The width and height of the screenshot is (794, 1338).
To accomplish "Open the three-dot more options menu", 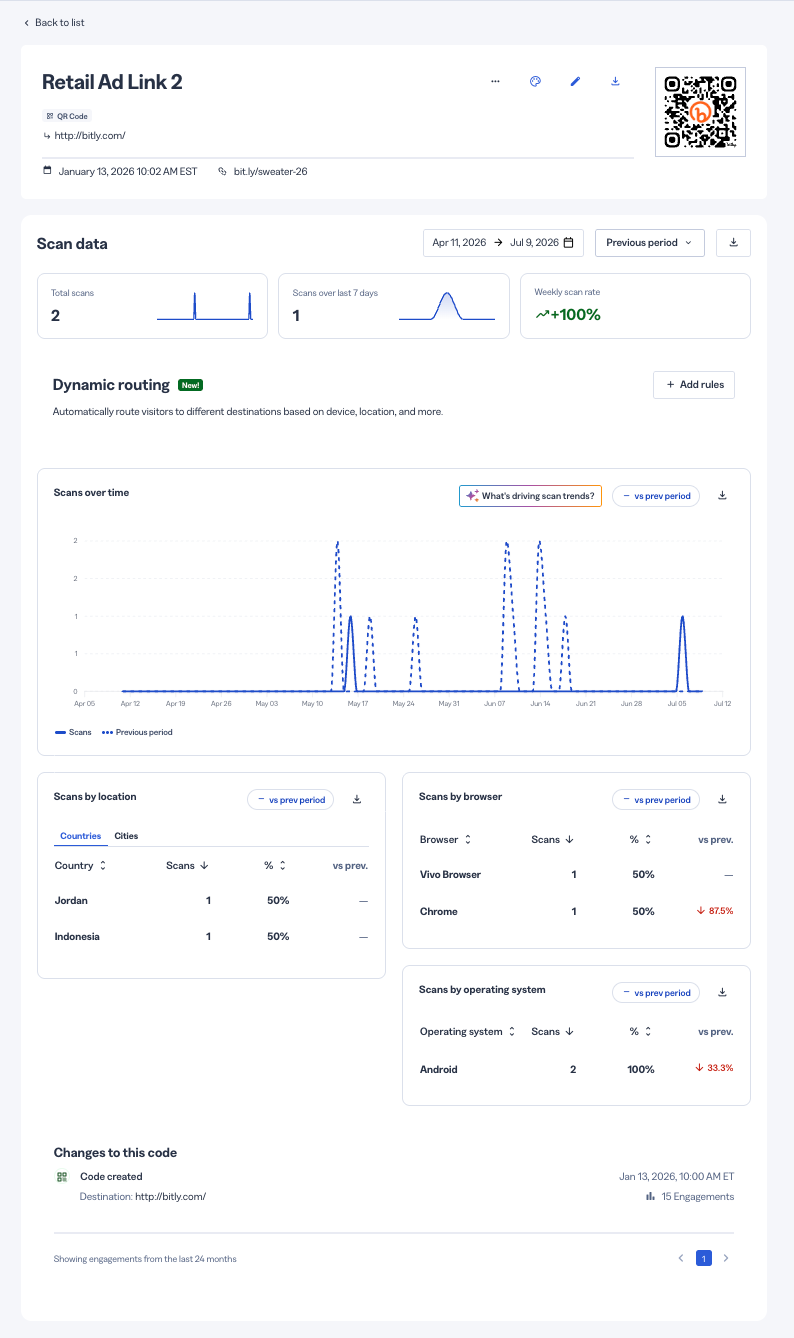I will click(495, 82).
